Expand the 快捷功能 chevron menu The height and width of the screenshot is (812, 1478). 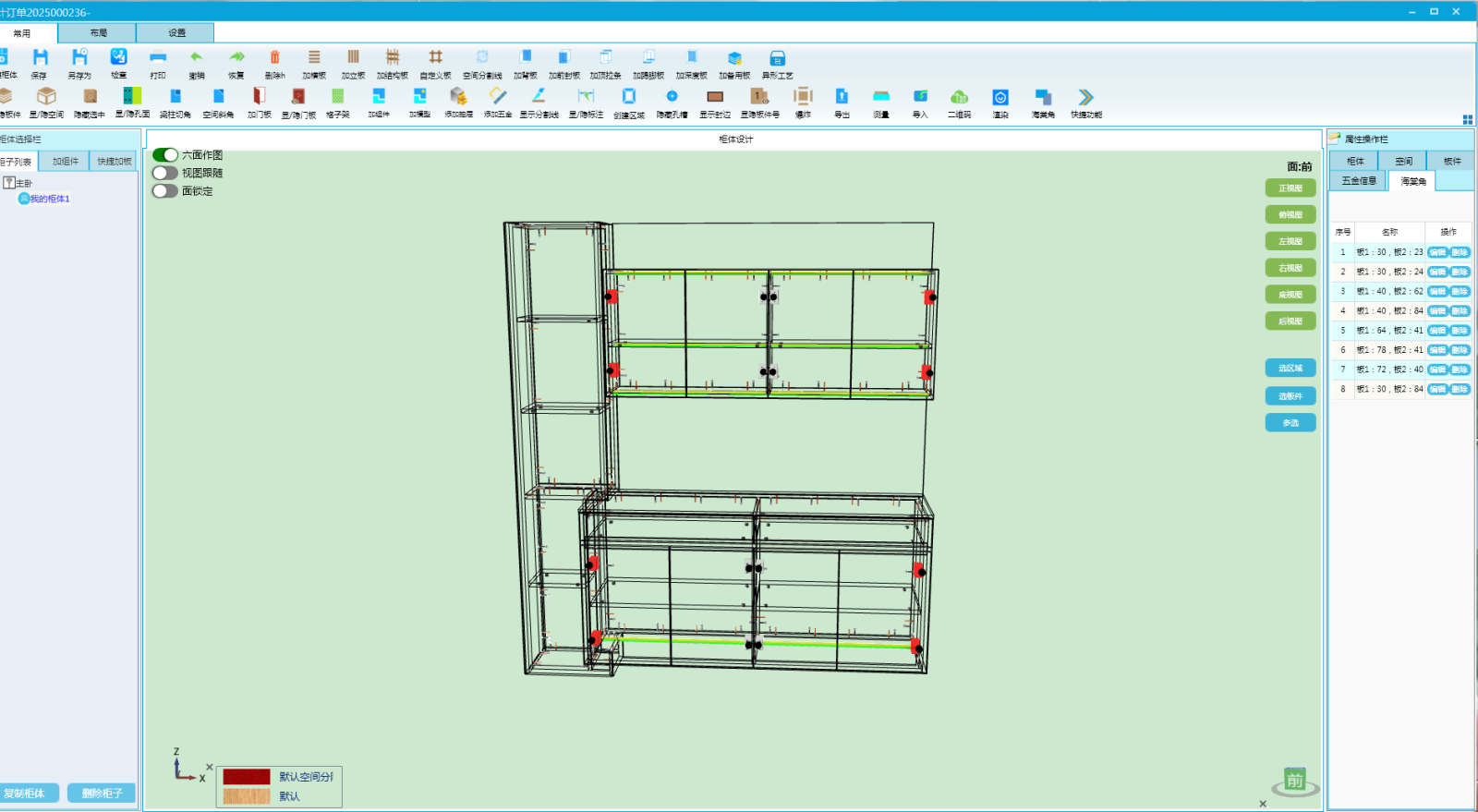[1086, 98]
